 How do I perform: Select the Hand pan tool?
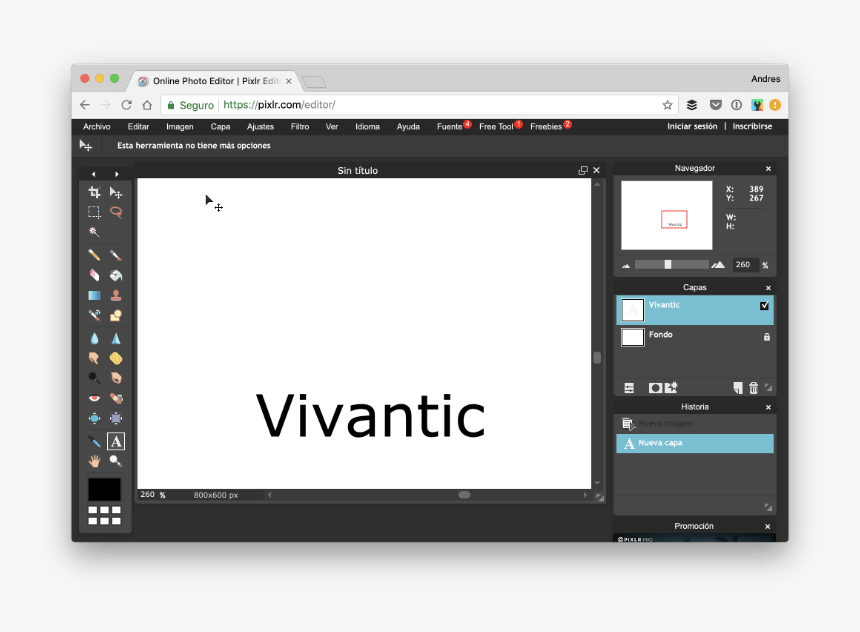94,461
